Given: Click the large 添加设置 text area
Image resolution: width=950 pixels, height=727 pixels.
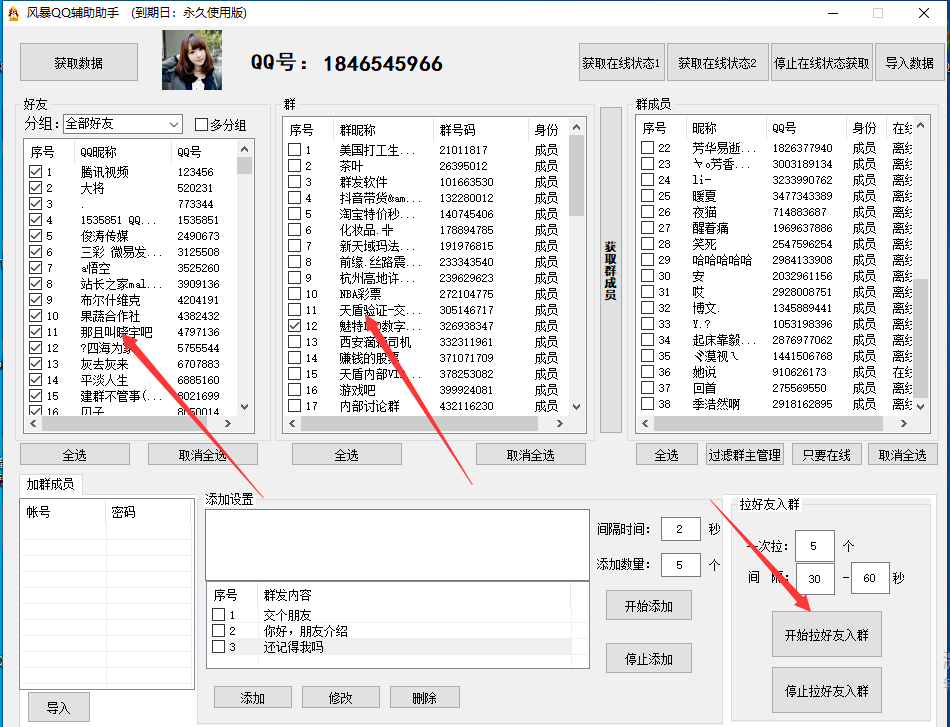Looking at the screenshot, I should pyautogui.click(x=397, y=545).
